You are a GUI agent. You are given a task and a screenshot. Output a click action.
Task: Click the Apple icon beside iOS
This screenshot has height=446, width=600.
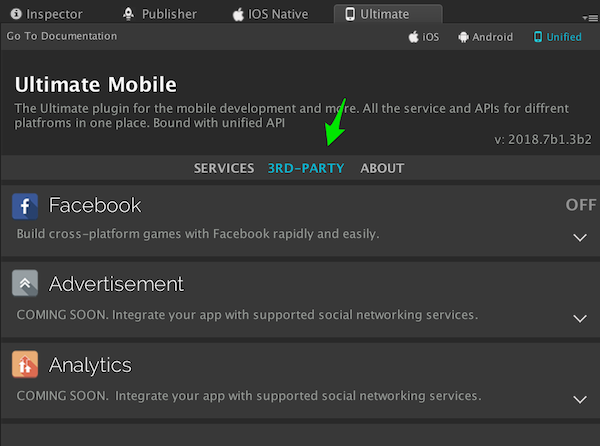(x=413, y=37)
